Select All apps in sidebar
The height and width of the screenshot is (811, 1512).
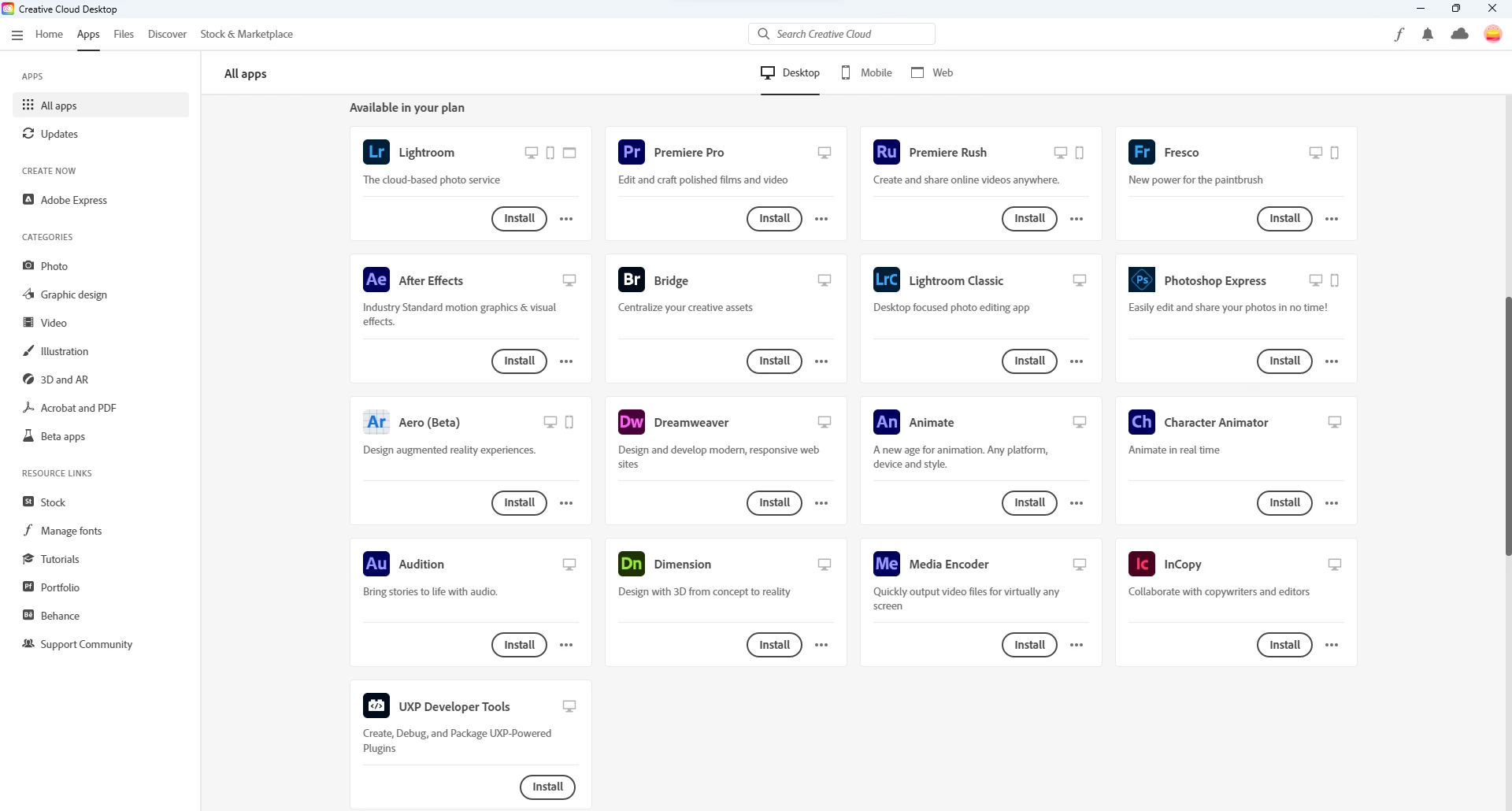101,105
